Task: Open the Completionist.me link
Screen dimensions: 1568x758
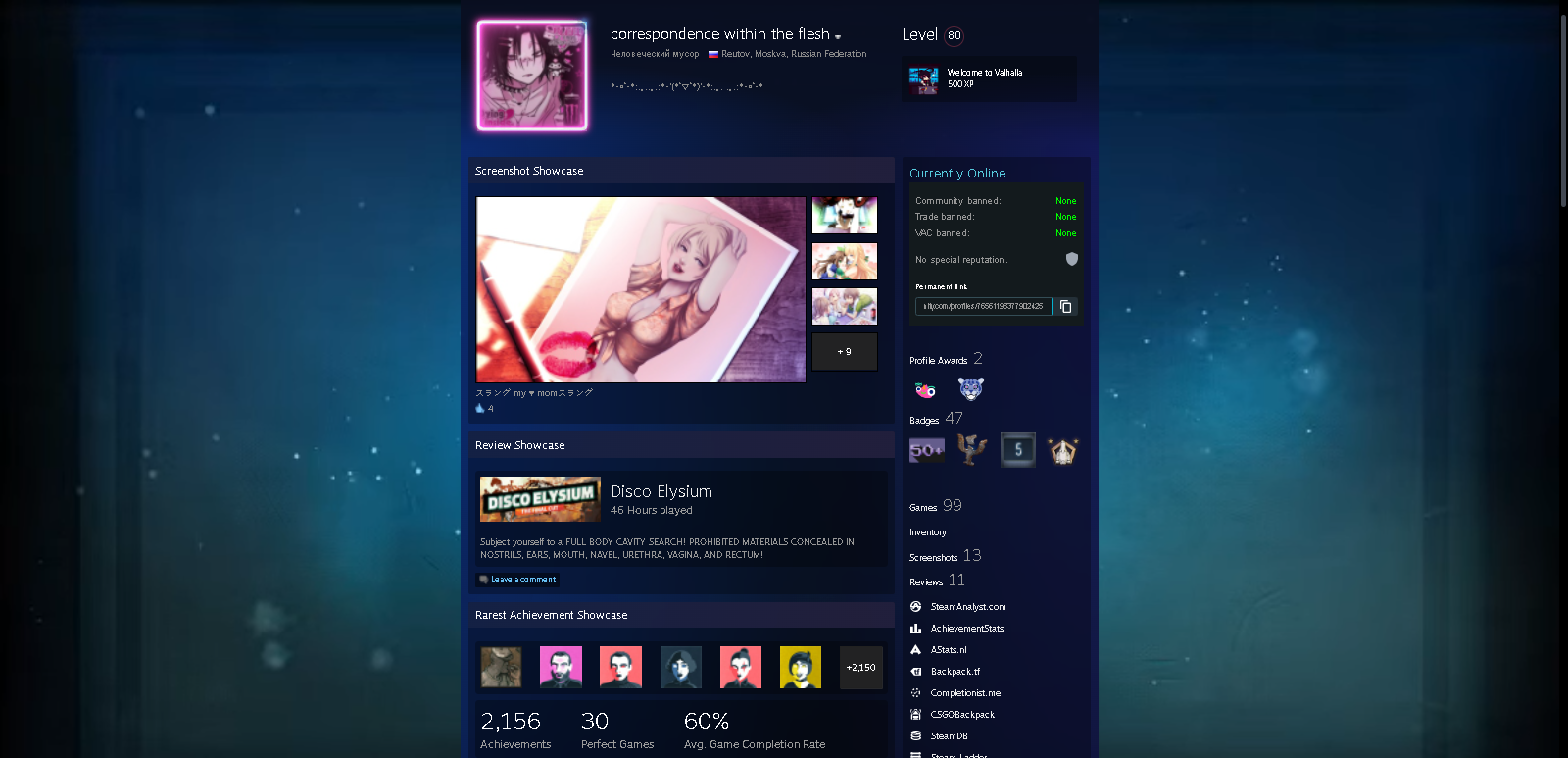Action: click(965, 693)
